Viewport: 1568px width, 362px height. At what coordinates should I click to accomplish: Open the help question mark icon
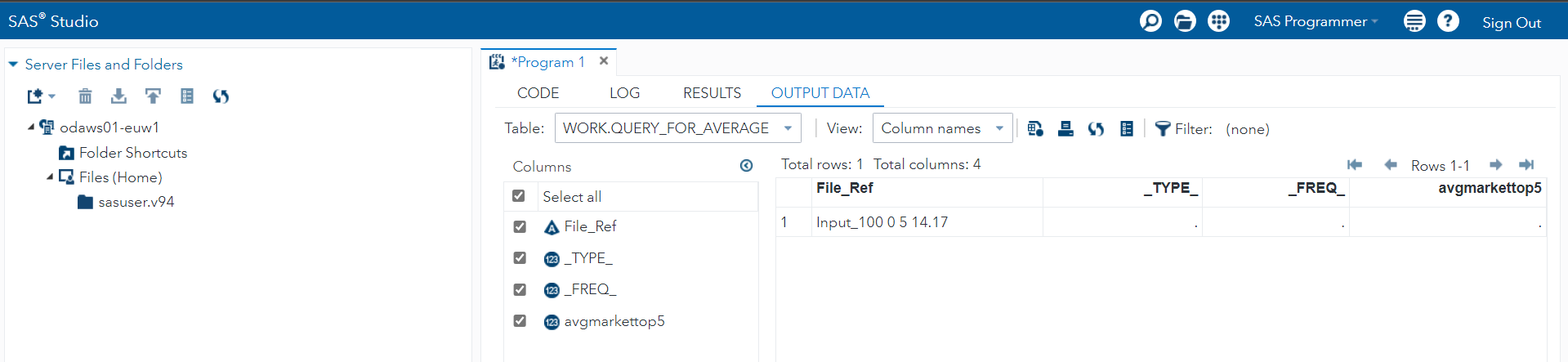point(1448,21)
